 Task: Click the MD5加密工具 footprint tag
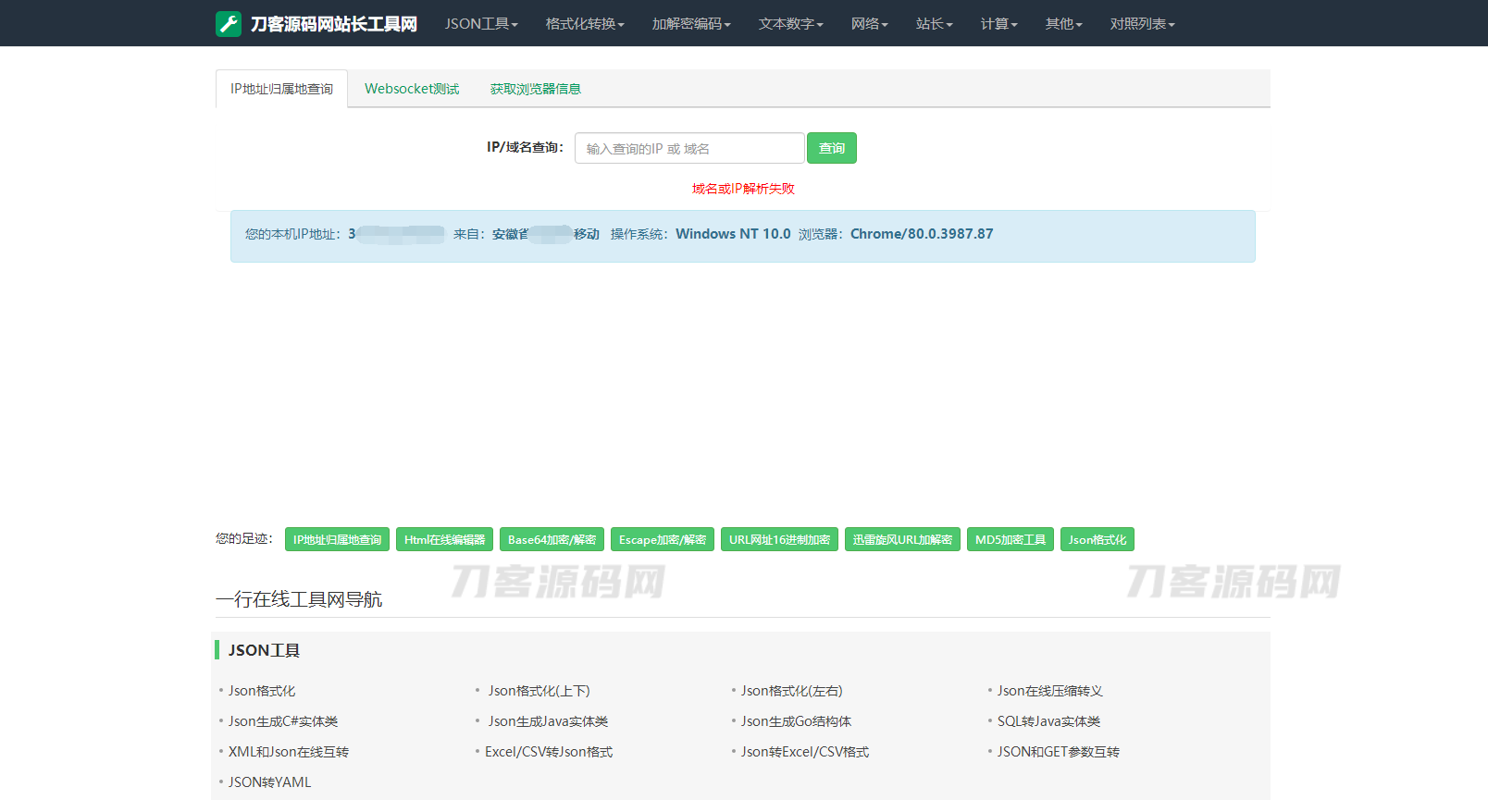click(x=1010, y=539)
